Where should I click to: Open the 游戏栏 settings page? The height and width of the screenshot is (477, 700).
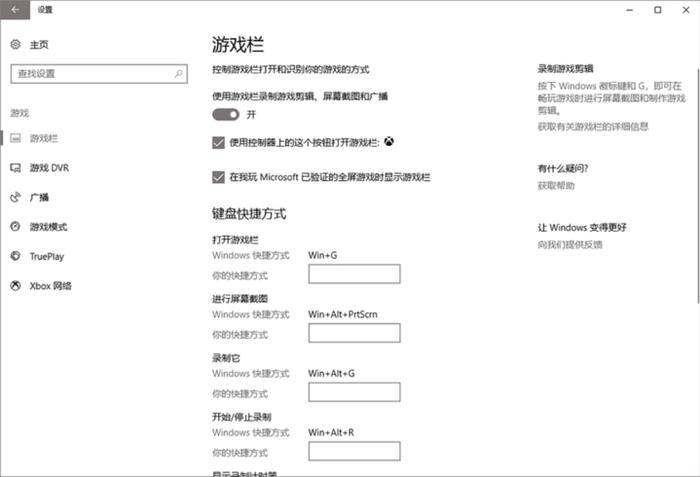(44, 138)
